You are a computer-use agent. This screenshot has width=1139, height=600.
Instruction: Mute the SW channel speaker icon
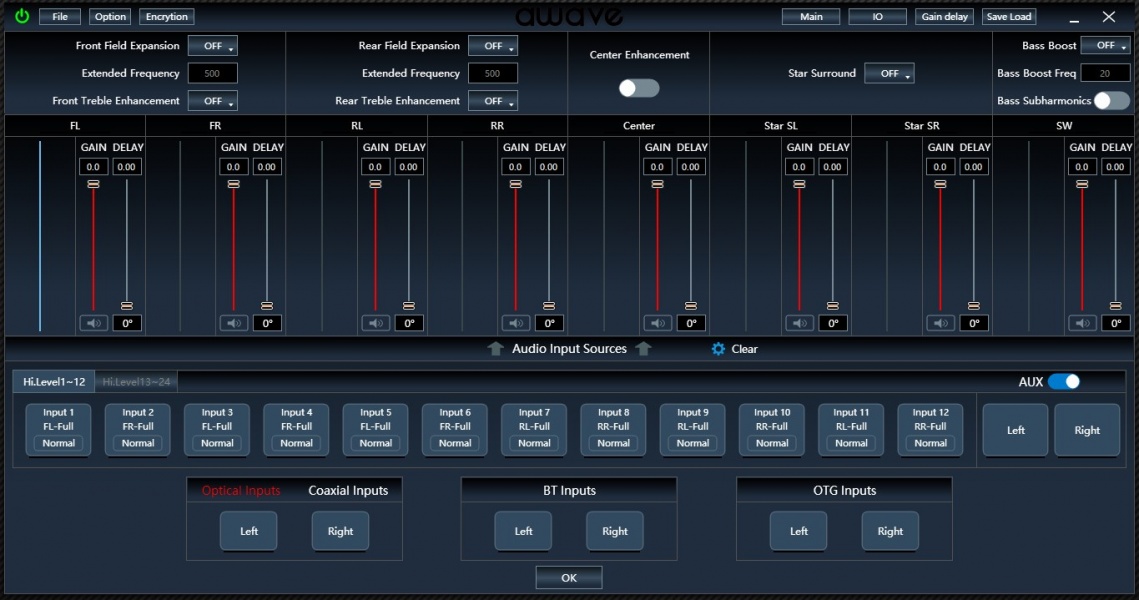pyautogui.click(x=1082, y=323)
